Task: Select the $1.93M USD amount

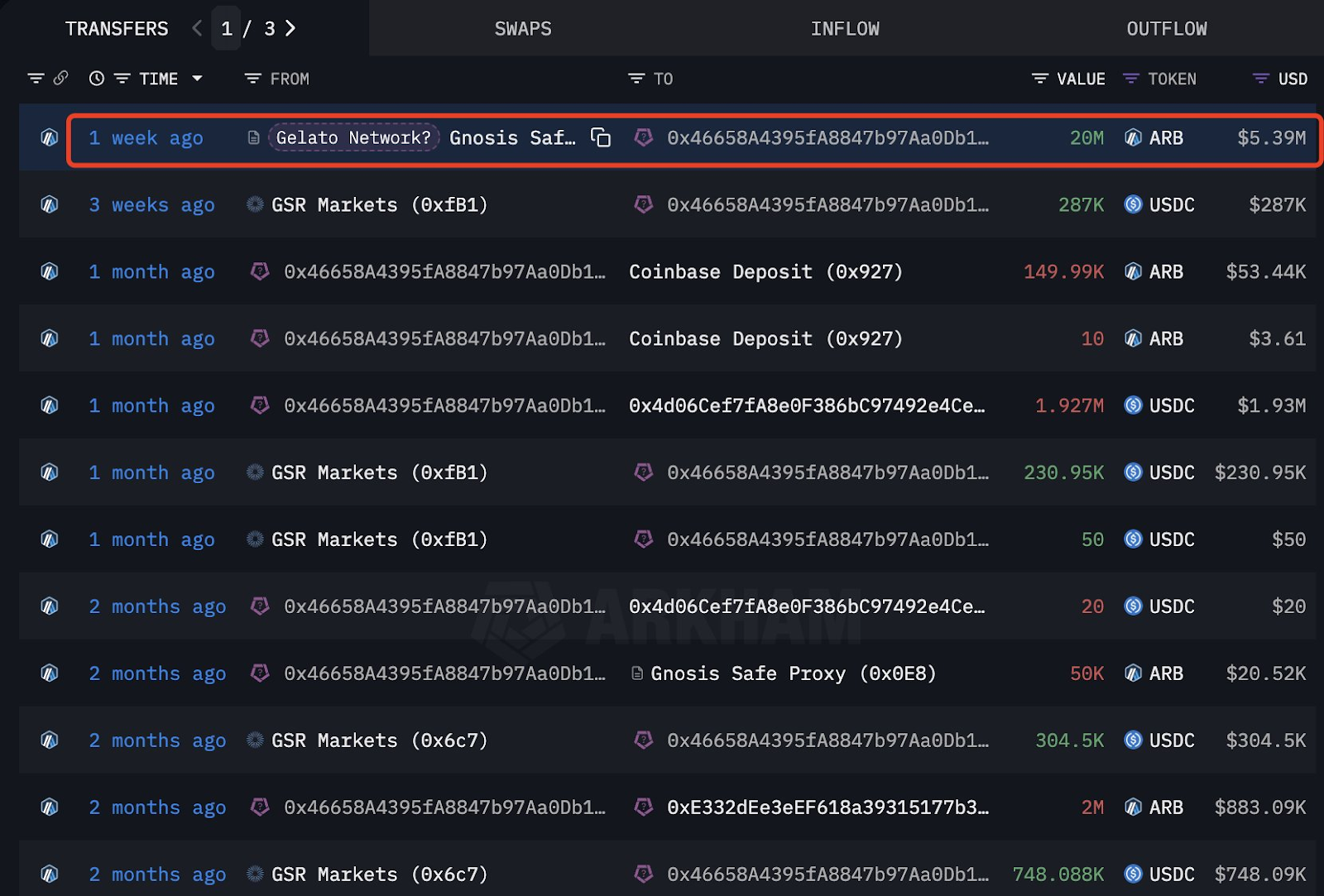Action: click(1271, 406)
